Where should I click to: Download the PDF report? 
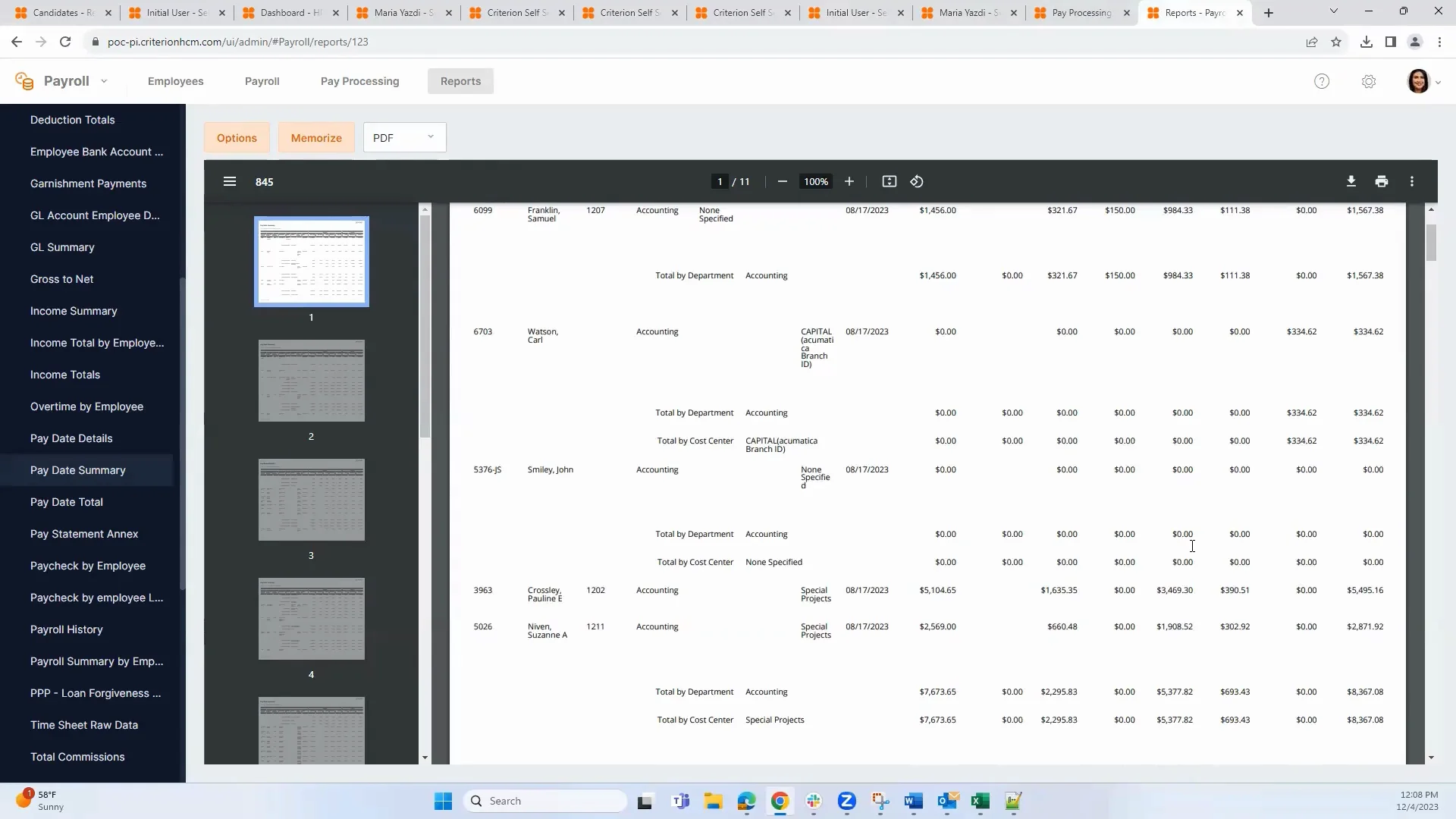point(1351,181)
